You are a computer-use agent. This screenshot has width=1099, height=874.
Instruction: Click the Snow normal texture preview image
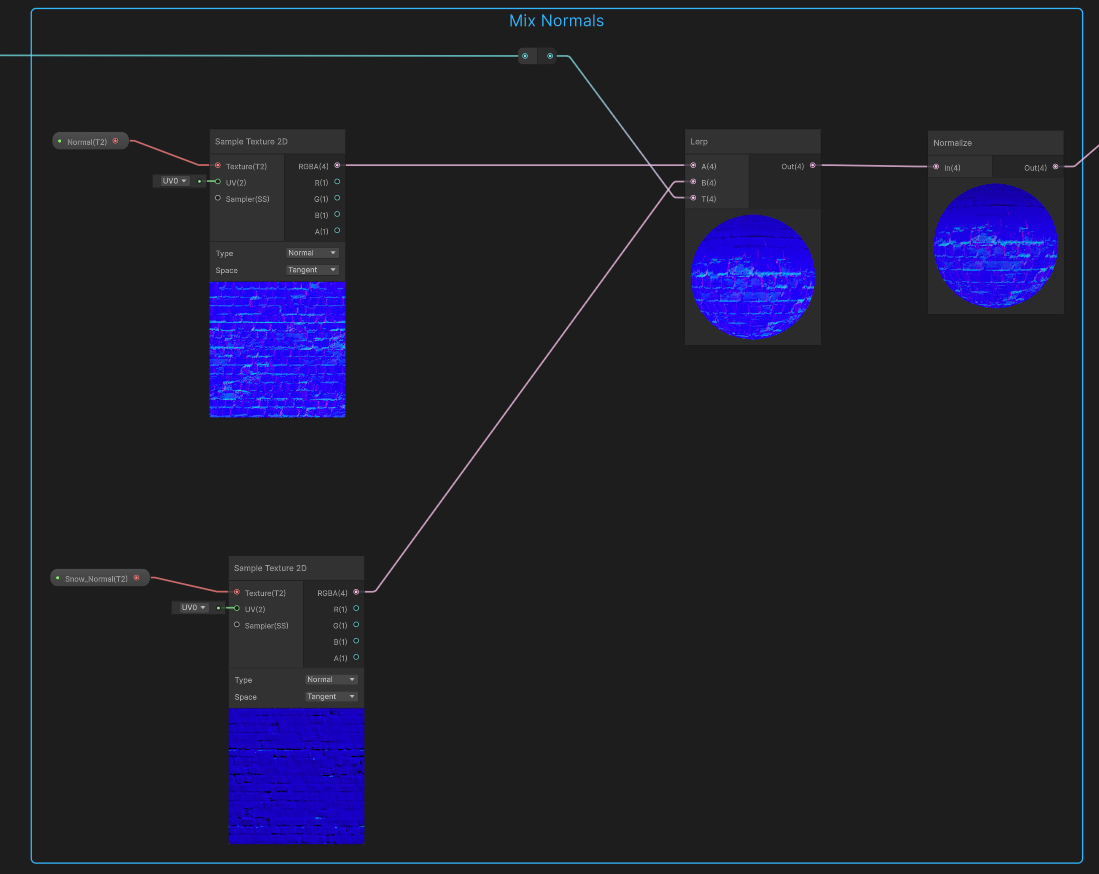296,776
